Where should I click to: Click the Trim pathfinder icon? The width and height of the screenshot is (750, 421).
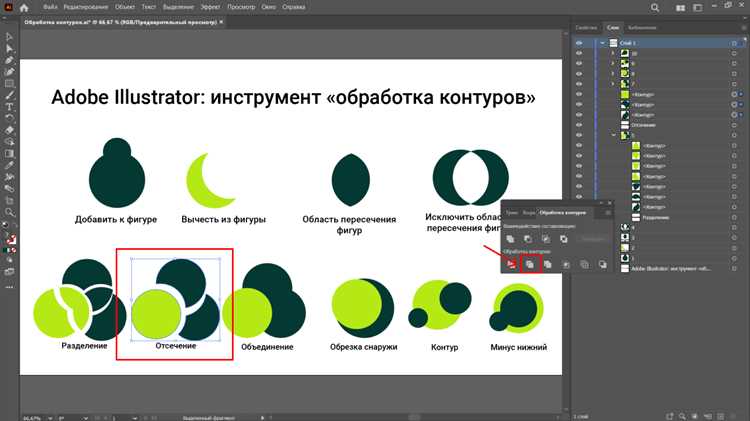529,264
